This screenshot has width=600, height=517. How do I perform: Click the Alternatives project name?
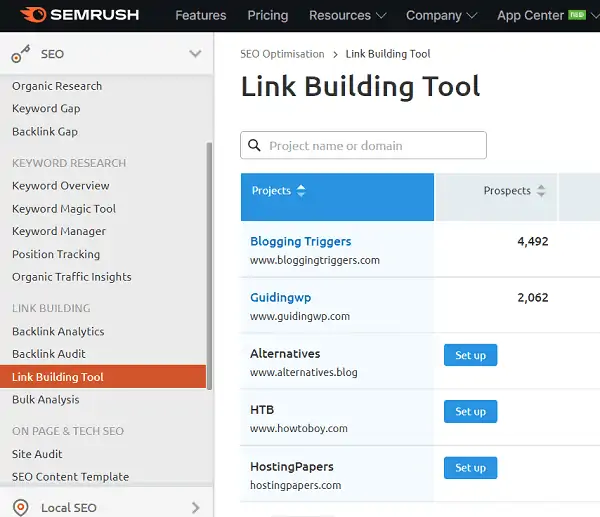(x=285, y=354)
